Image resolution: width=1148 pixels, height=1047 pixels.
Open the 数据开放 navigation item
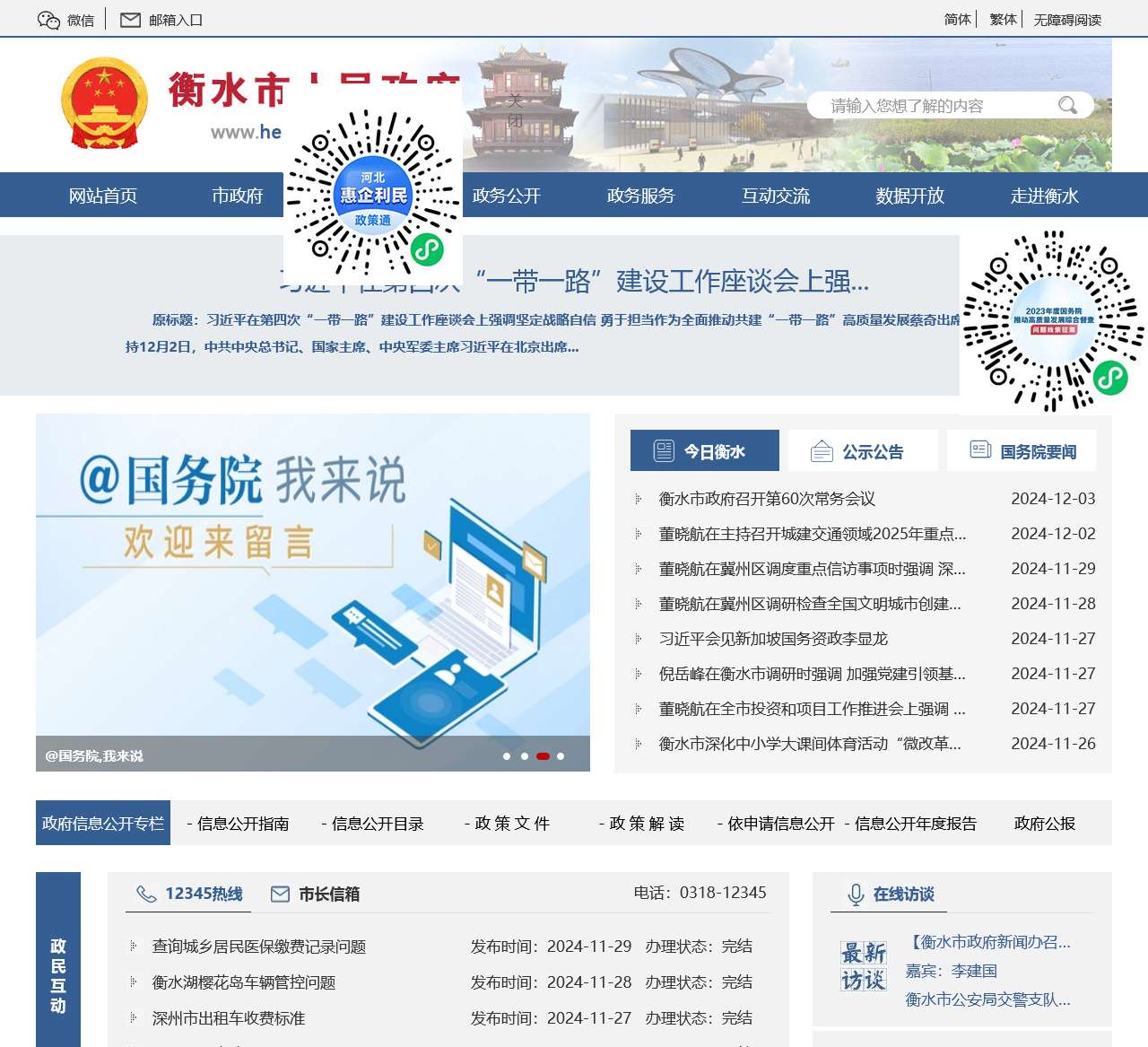(910, 196)
